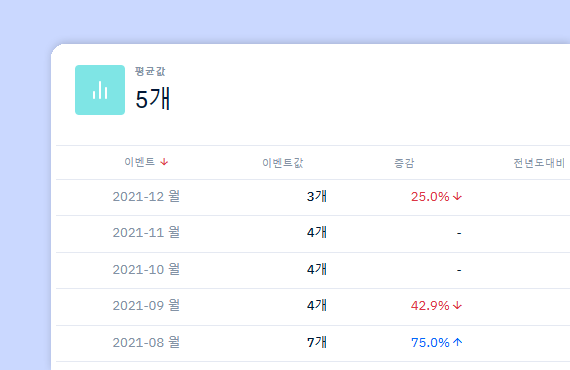Image resolution: width=570 pixels, height=370 pixels.
Task: Click red down arrow beside 42.9%
Action: [458, 306]
